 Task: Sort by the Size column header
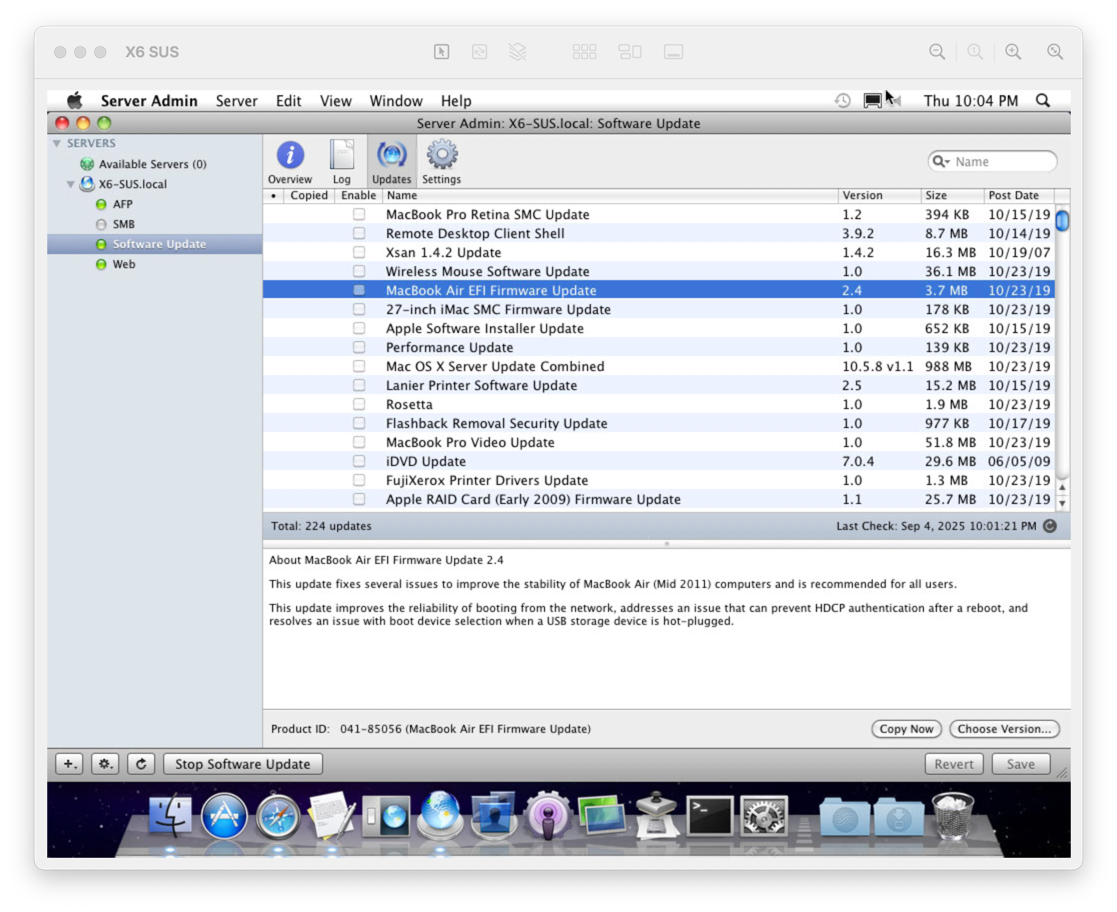(x=952, y=195)
